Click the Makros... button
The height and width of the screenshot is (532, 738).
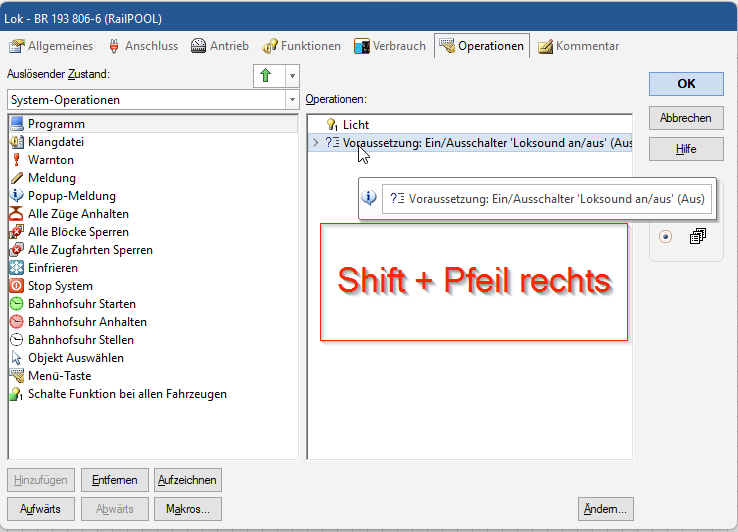click(x=188, y=509)
